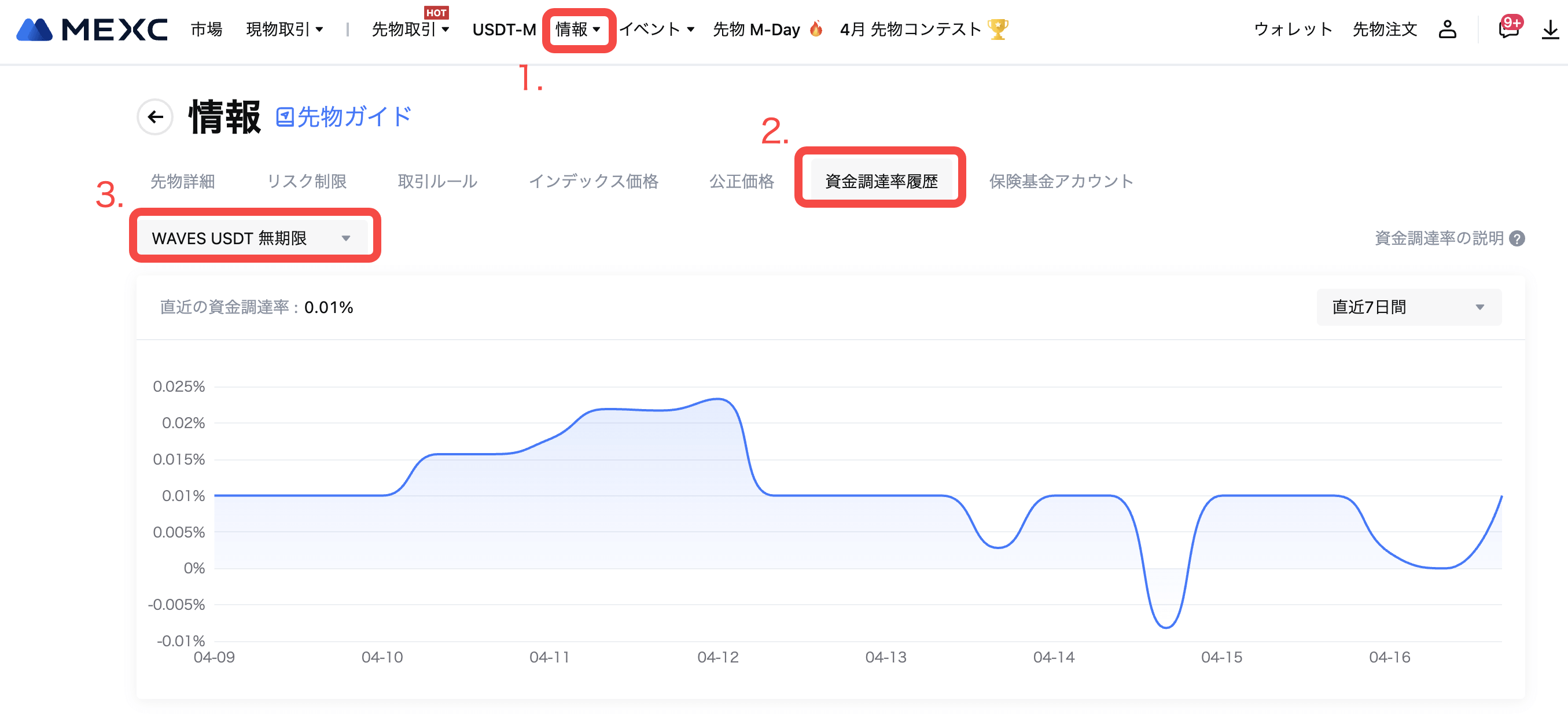The image size is (1568, 714).
Task: Open the 先物取引 HOT menu
Action: coord(410,29)
